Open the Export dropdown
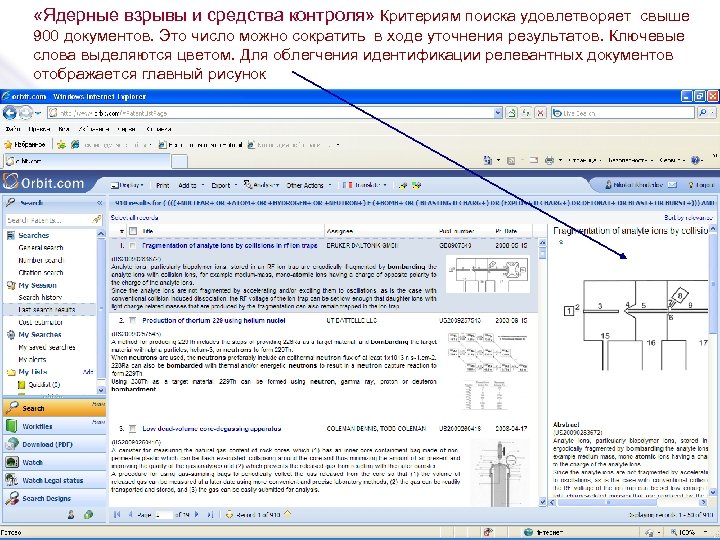720x540 pixels. coord(224,185)
